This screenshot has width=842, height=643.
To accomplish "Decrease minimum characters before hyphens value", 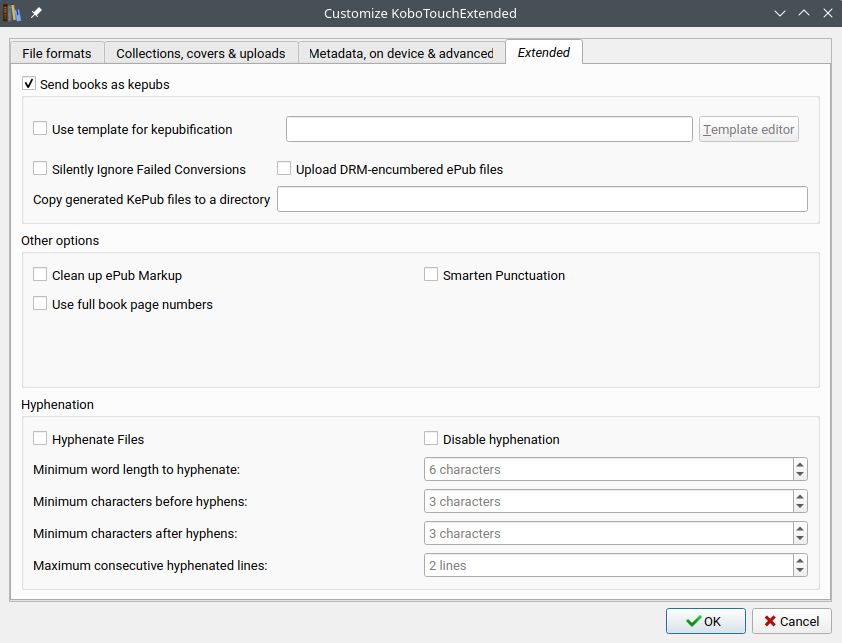I will coord(800,507).
